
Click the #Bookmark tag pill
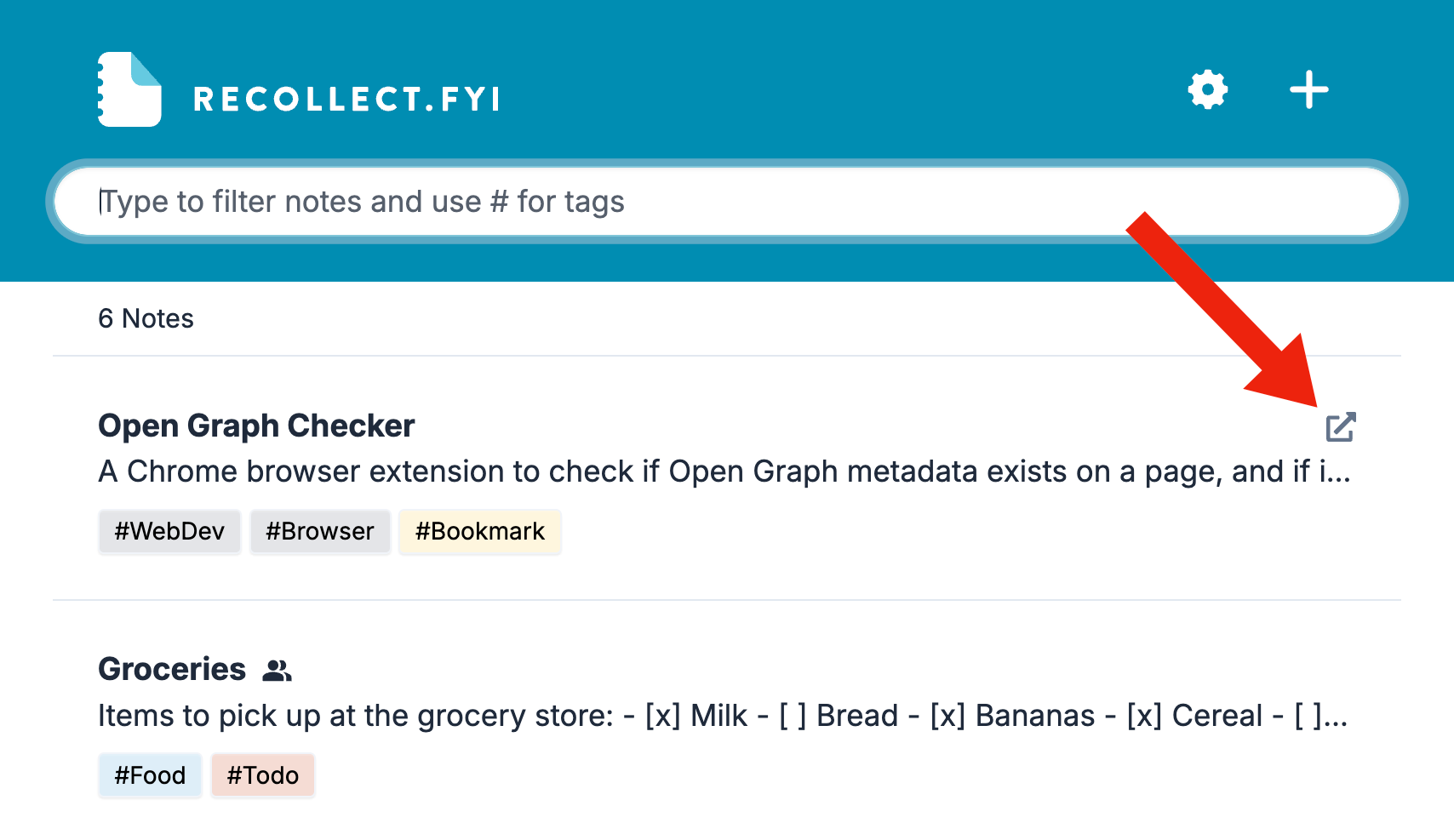coord(479,531)
